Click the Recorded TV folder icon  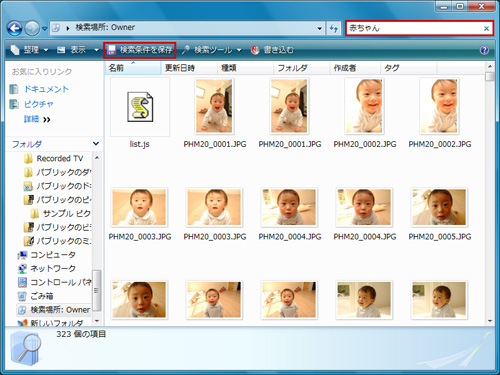click(x=29, y=159)
